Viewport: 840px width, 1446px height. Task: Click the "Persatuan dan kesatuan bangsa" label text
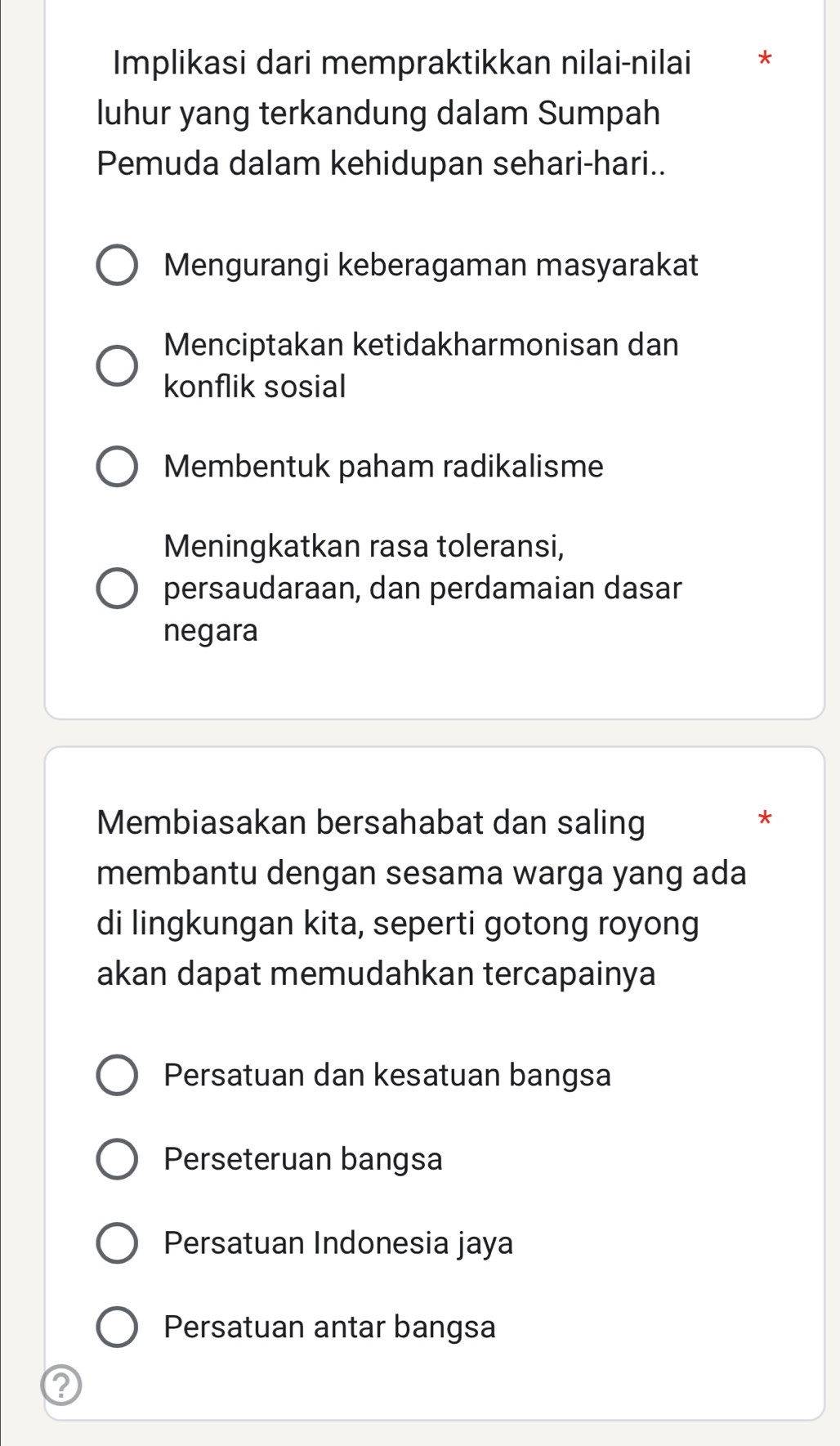[x=387, y=1075]
